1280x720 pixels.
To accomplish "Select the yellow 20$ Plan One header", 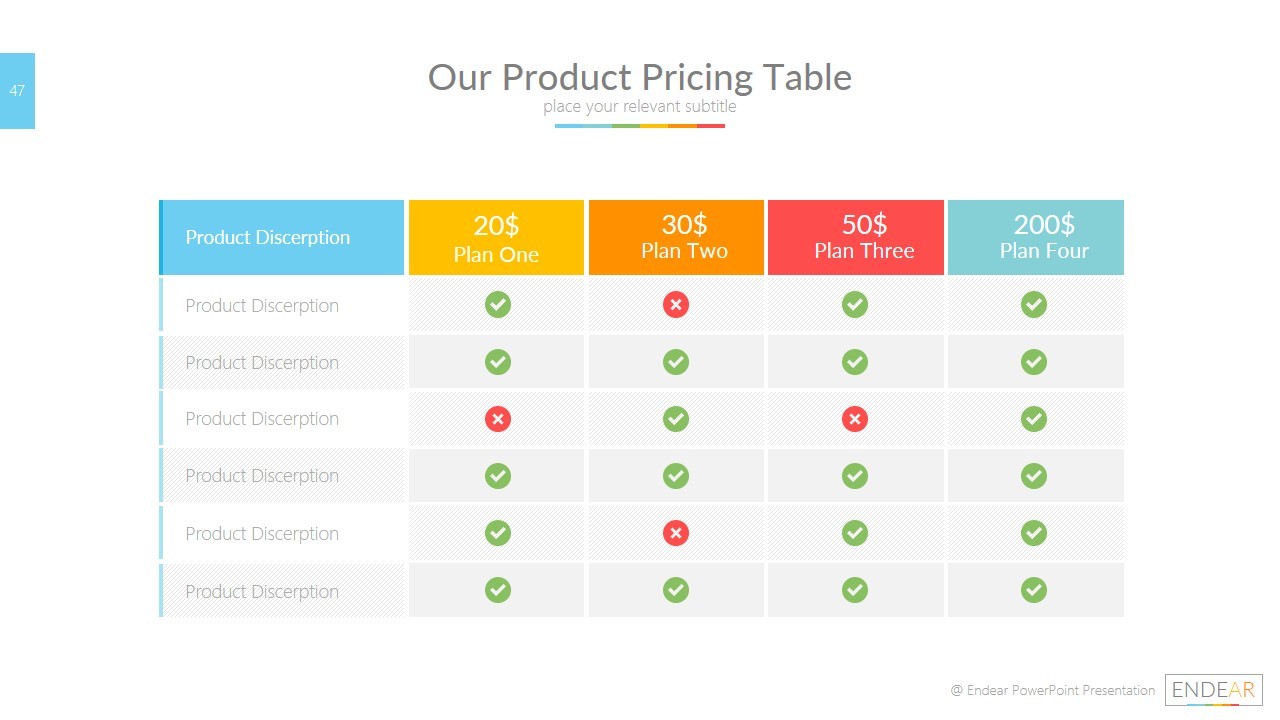I will coord(496,238).
